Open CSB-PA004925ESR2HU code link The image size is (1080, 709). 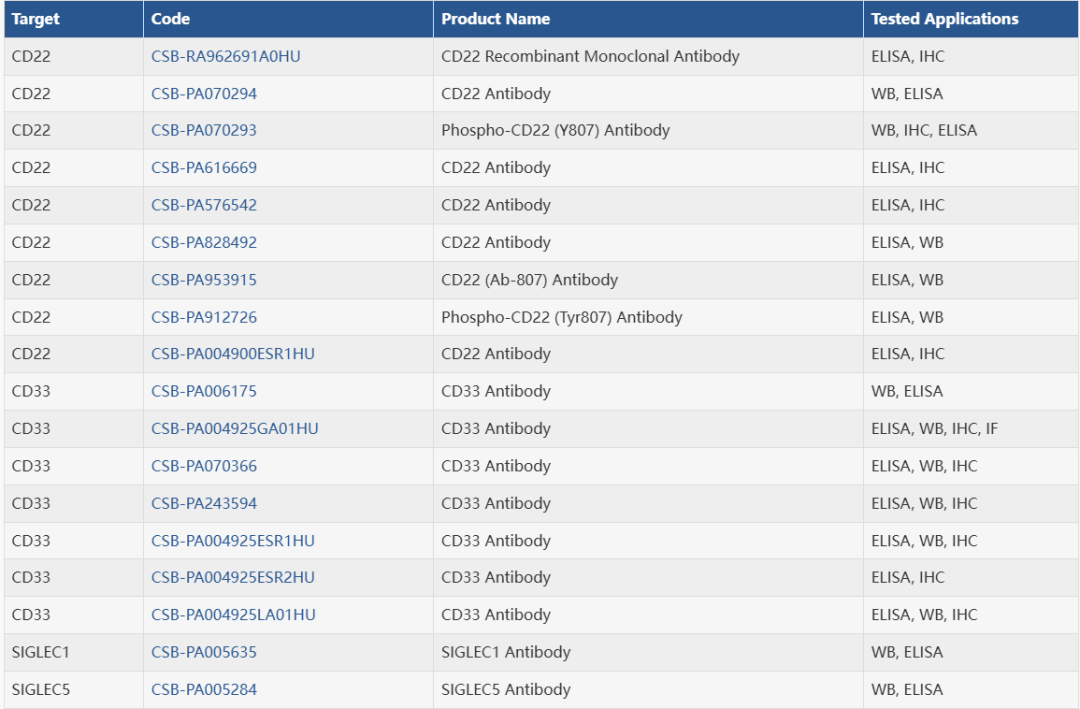click(x=233, y=577)
